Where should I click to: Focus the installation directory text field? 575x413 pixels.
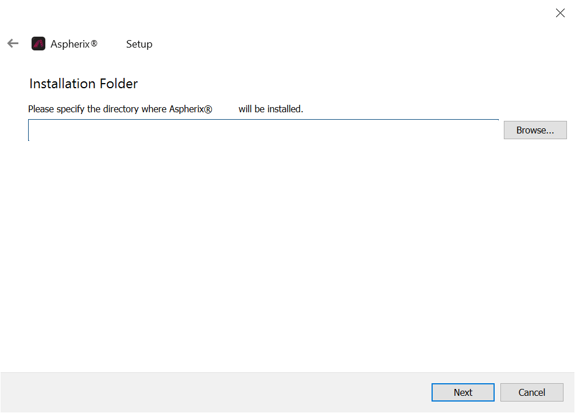[x=263, y=130]
